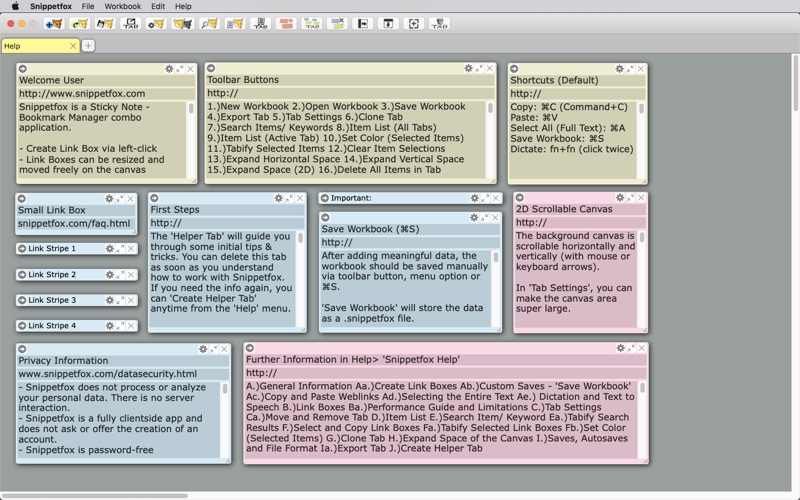The image size is (800, 500).
Task: Open gear settings of Further Information box
Action: (620, 348)
